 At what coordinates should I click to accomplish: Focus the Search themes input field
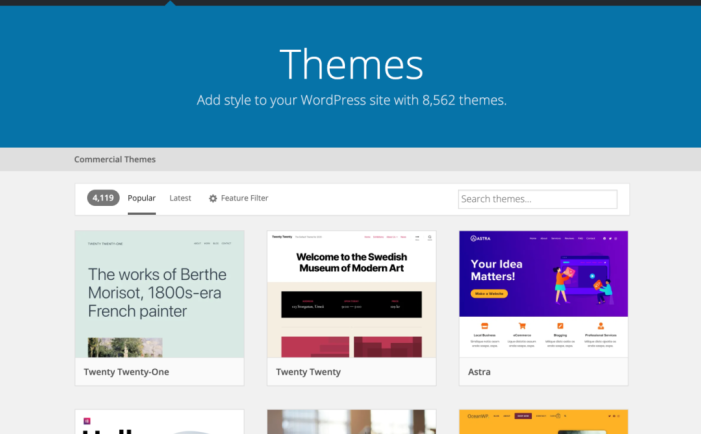coord(537,199)
